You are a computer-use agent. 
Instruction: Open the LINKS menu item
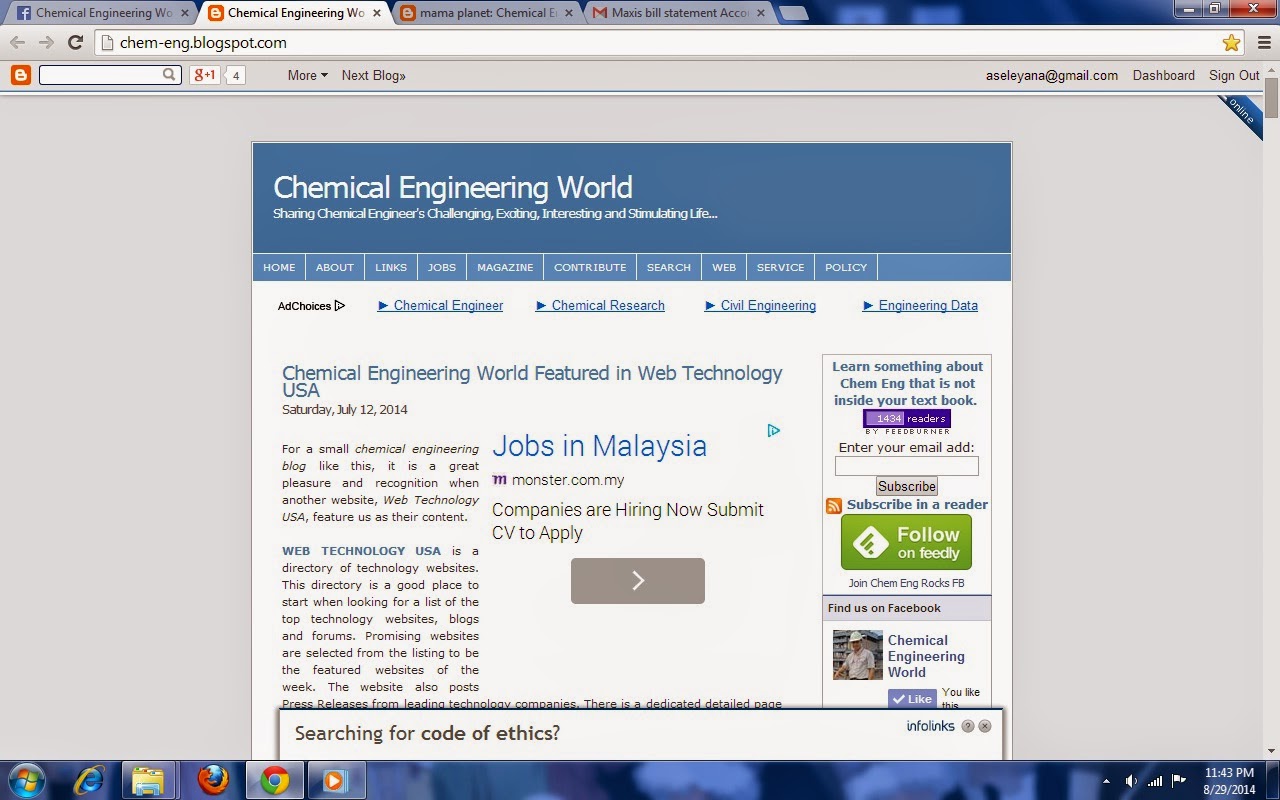click(391, 267)
